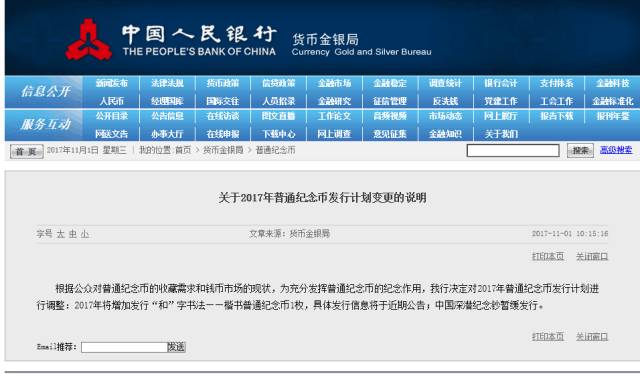Go to the 支付体系 page
This screenshot has width=640, height=374.
point(557,83)
